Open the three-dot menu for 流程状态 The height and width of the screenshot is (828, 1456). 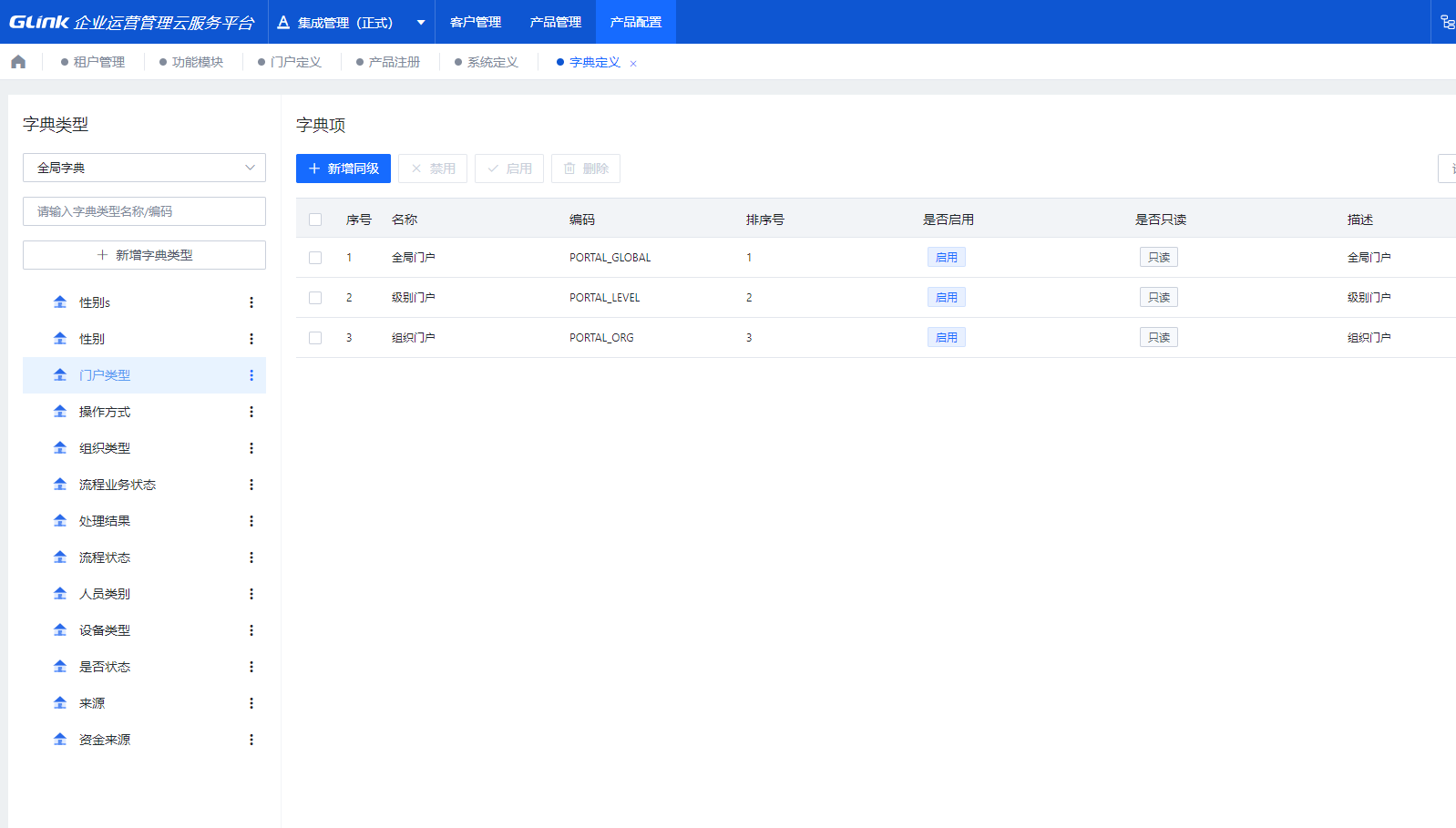point(251,557)
